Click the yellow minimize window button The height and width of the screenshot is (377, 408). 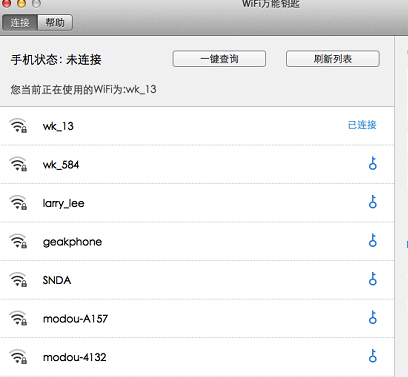click(x=21, y=3)
